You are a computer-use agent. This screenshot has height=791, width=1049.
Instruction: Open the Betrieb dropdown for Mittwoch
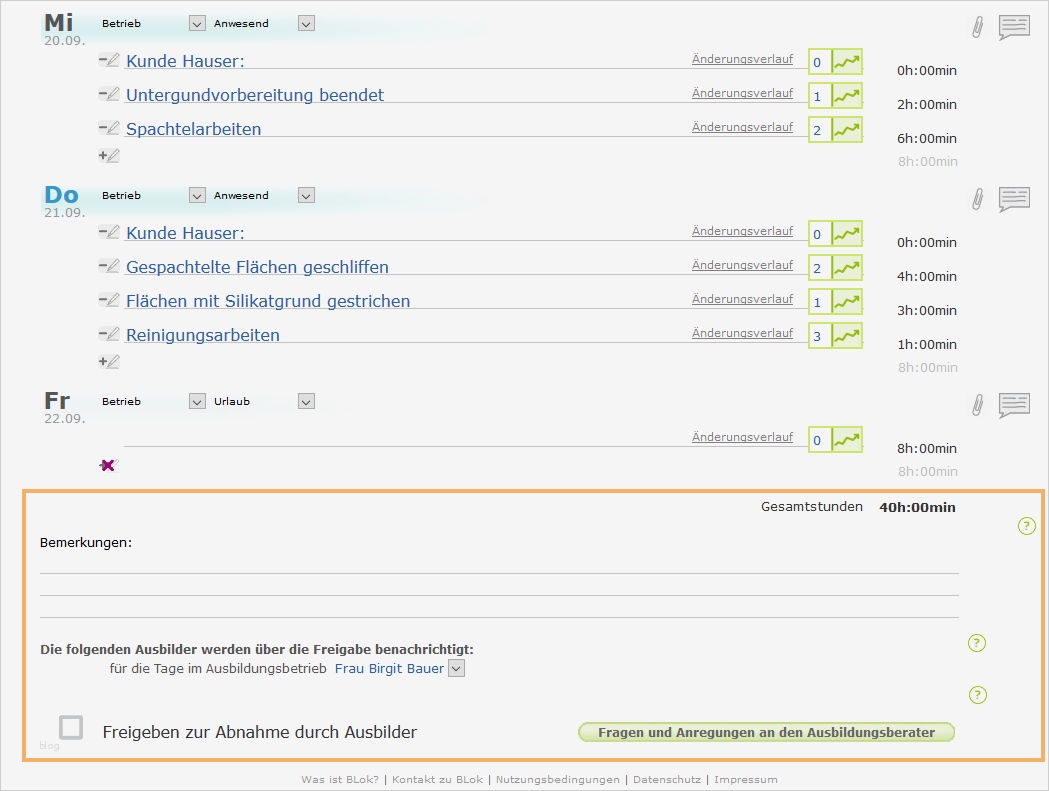click(196, 23)
